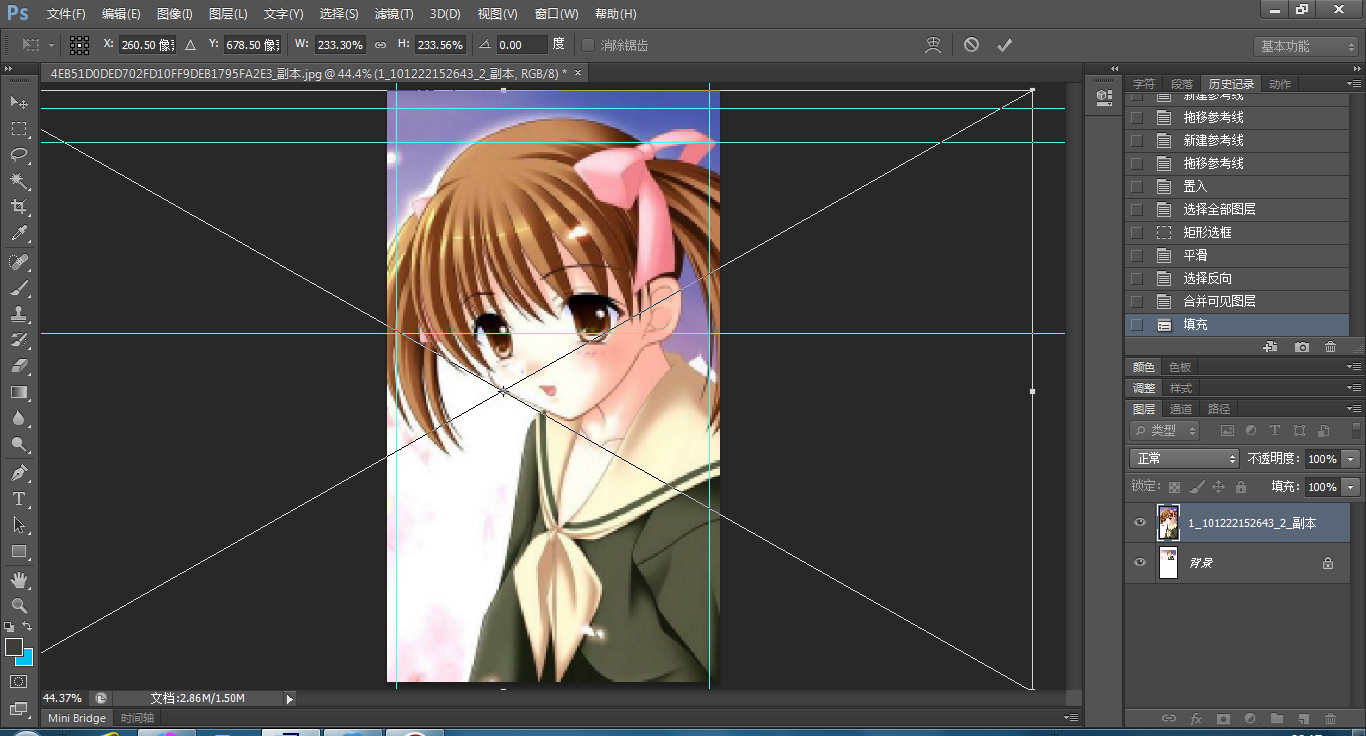
Task: Switch to warp mode icon
Action: [933, 45]
